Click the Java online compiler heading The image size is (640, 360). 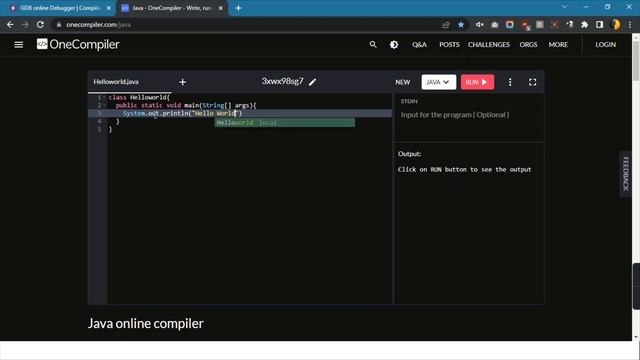click(145, 323)
